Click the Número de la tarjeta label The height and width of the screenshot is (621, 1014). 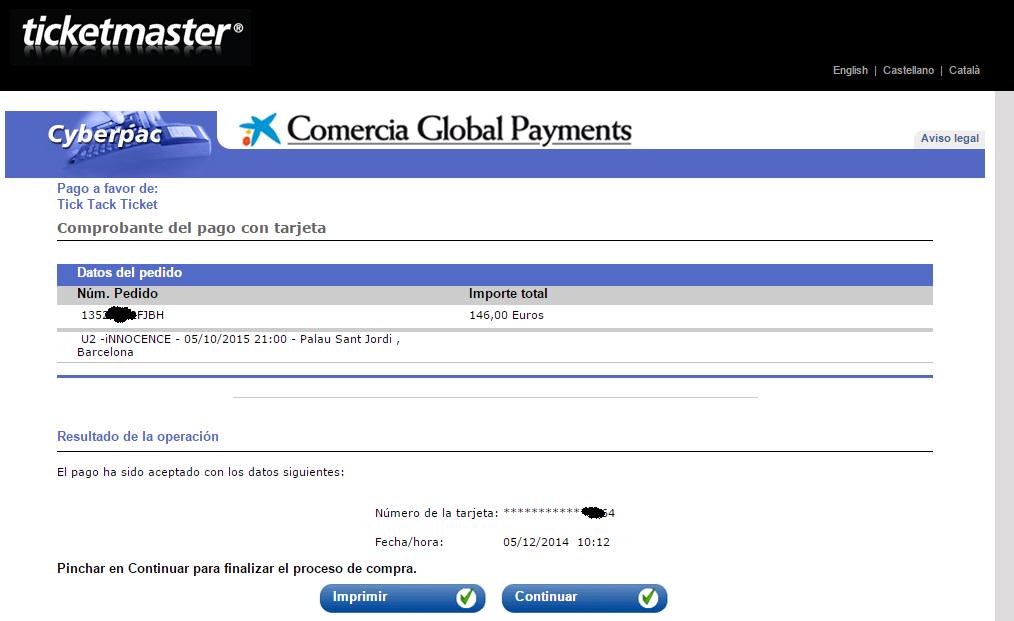tap(437, 513)
